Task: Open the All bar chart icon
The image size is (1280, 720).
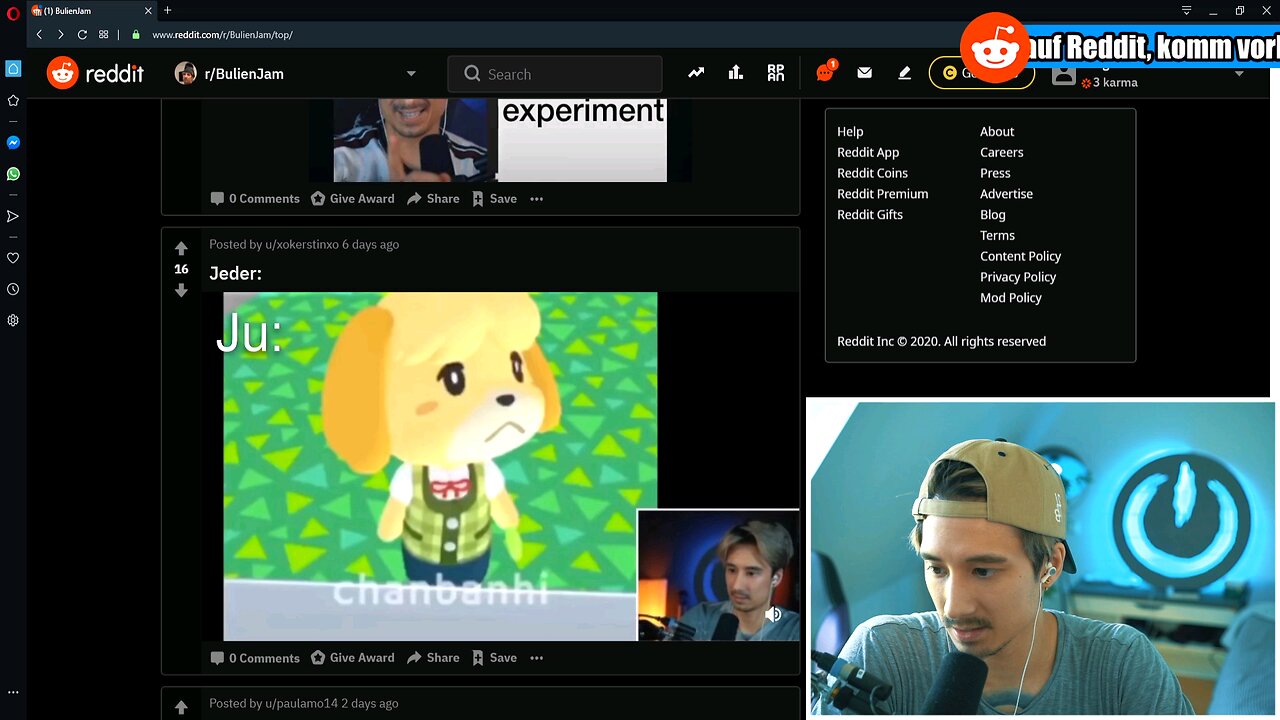Action: point(736,73)
